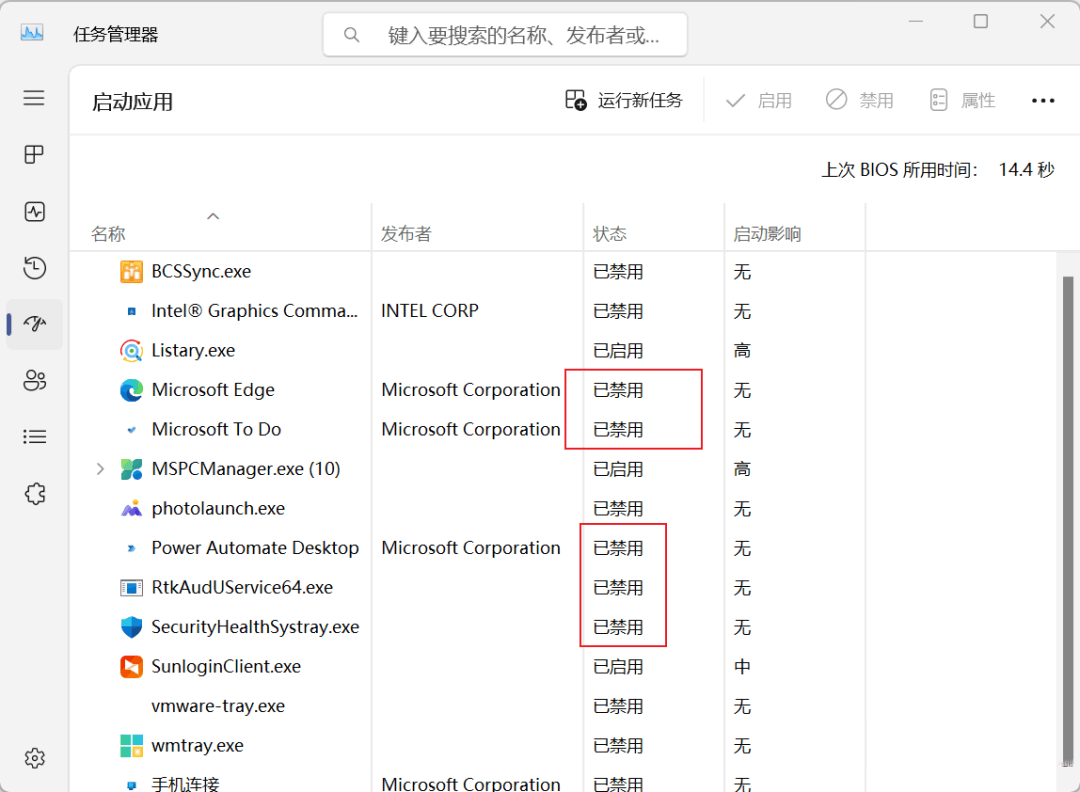The image size is (1080, 792).
Task: Open the Users page icon
Action: [x=34, y=380]
